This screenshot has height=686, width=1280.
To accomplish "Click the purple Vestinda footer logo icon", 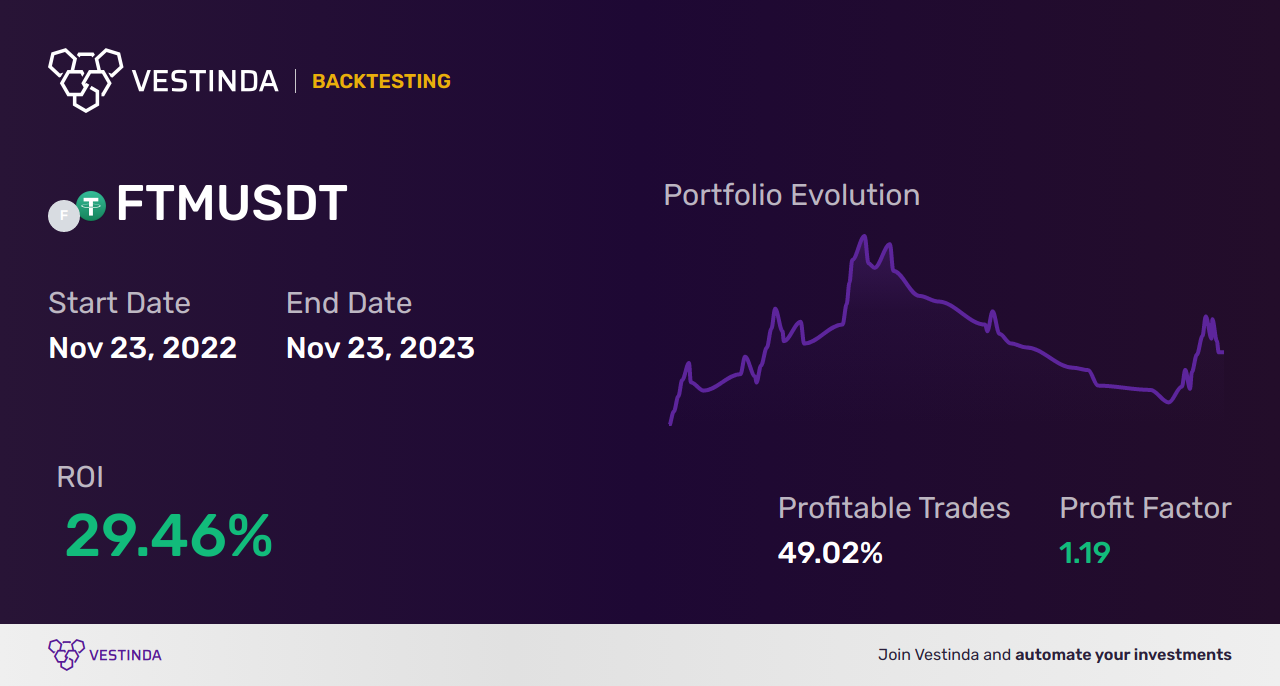I will click(66, 654).
